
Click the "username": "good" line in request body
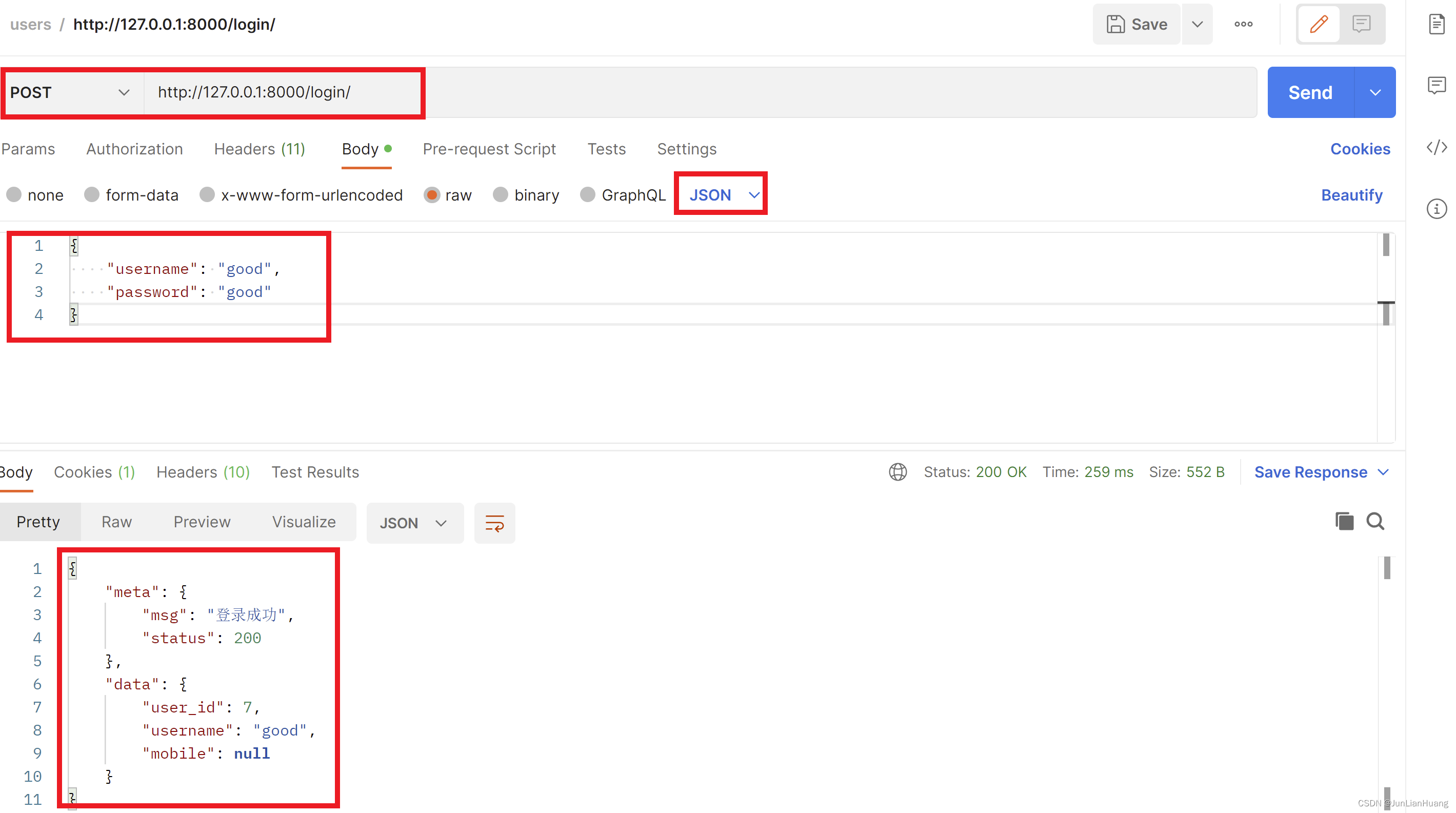click(193, 269)
